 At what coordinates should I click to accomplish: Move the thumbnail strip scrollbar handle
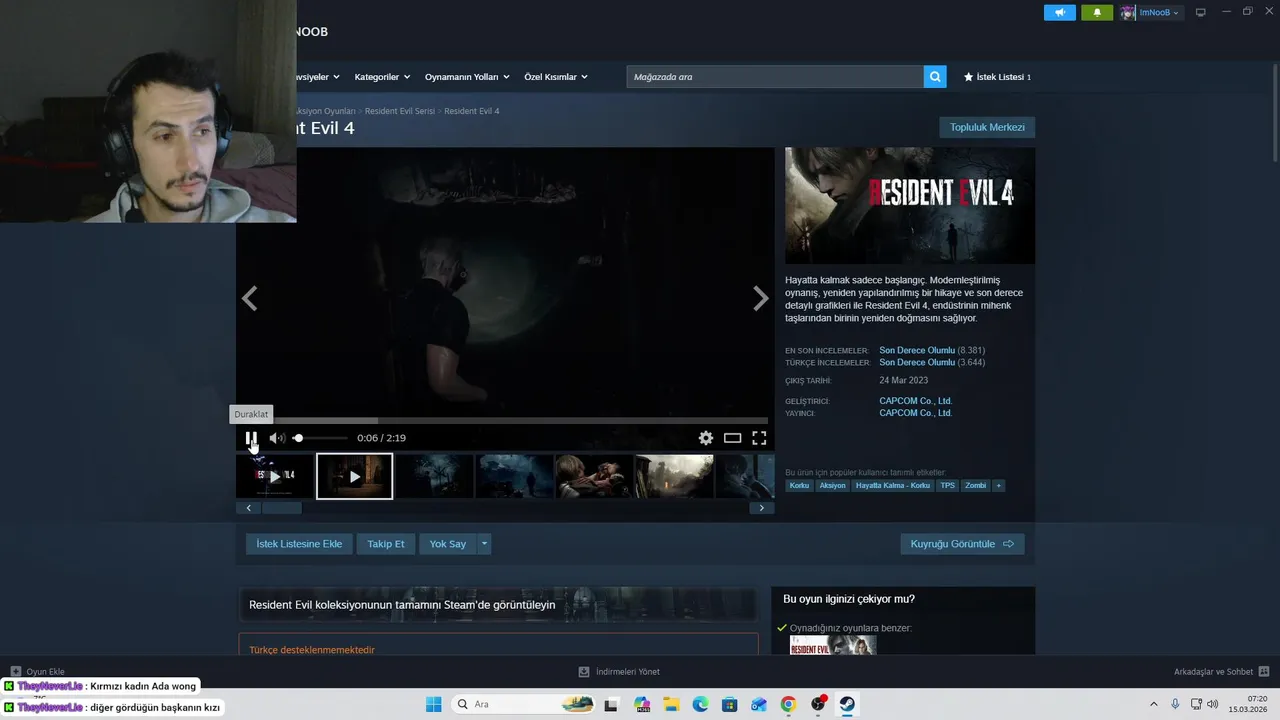tap(281, 508)
